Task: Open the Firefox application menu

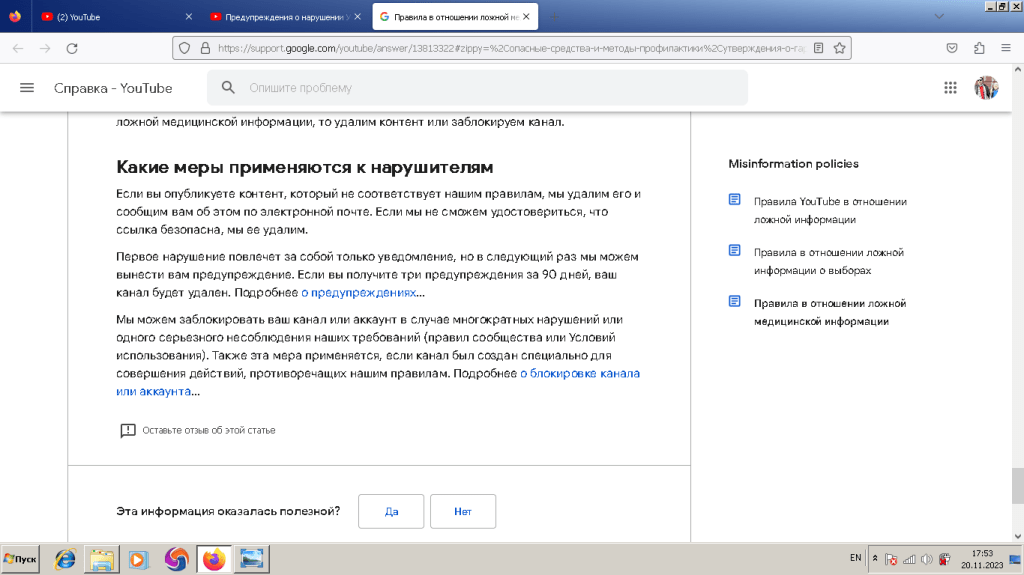Action: [1005, 47]
